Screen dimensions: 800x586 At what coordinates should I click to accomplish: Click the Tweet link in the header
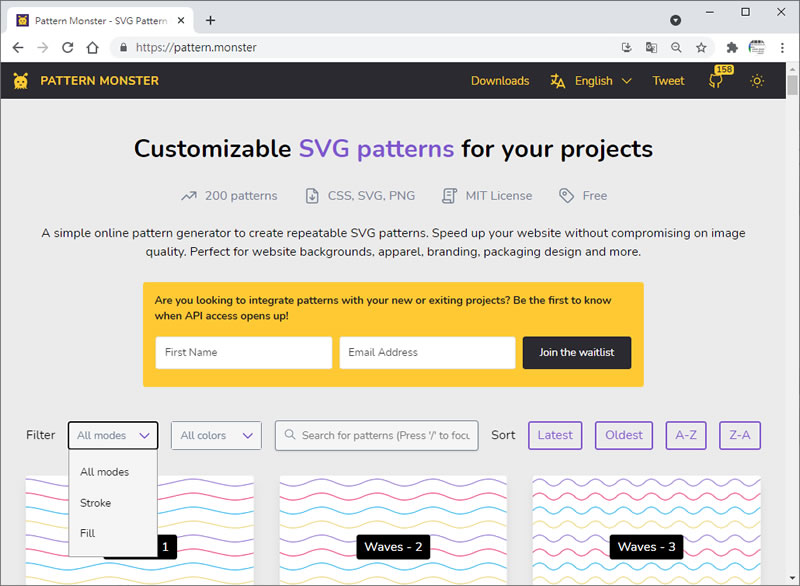coord(668,81)
